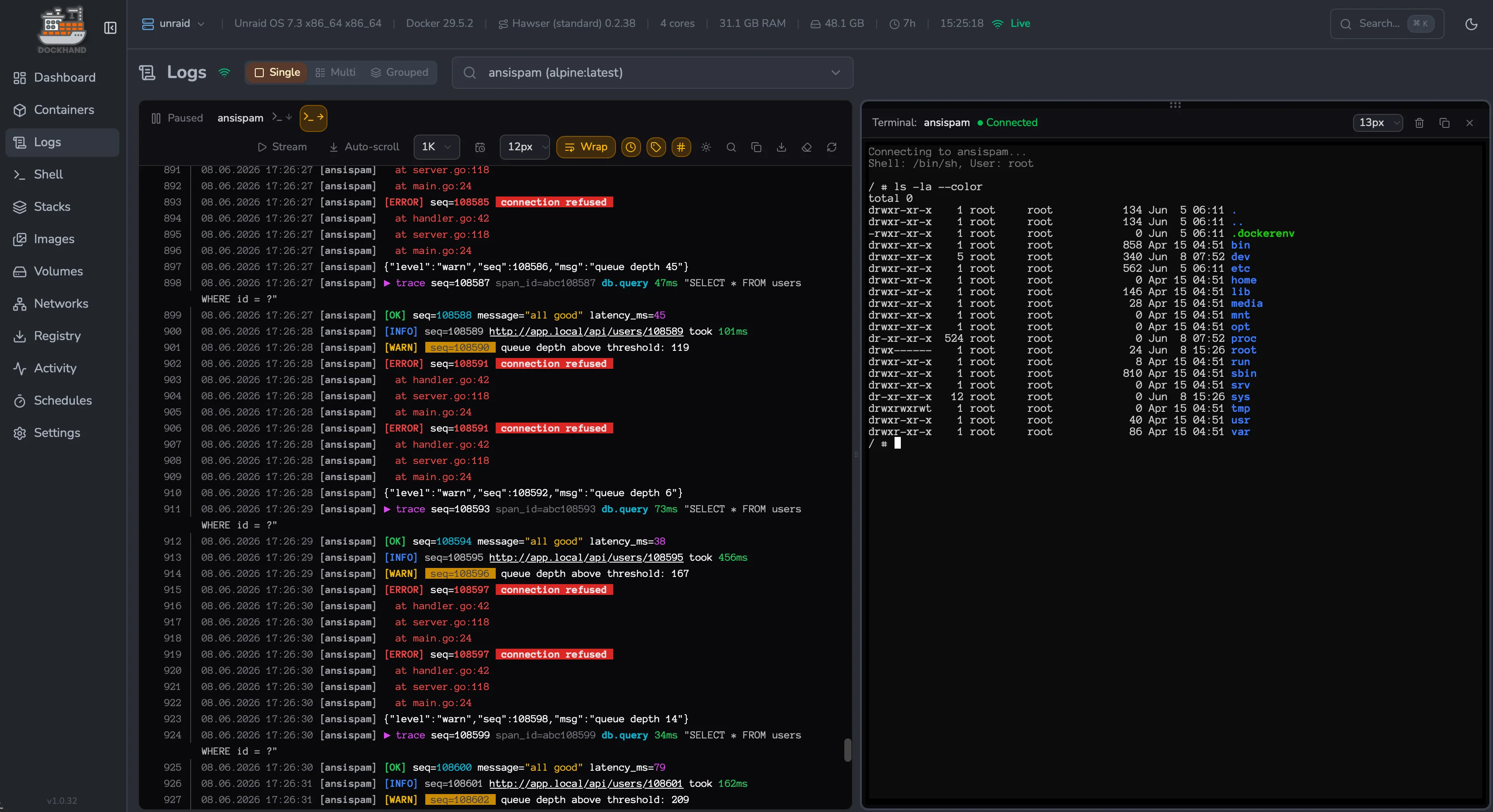Click the v1.0.32 version label
The image size is (1493, 812).
62,800
